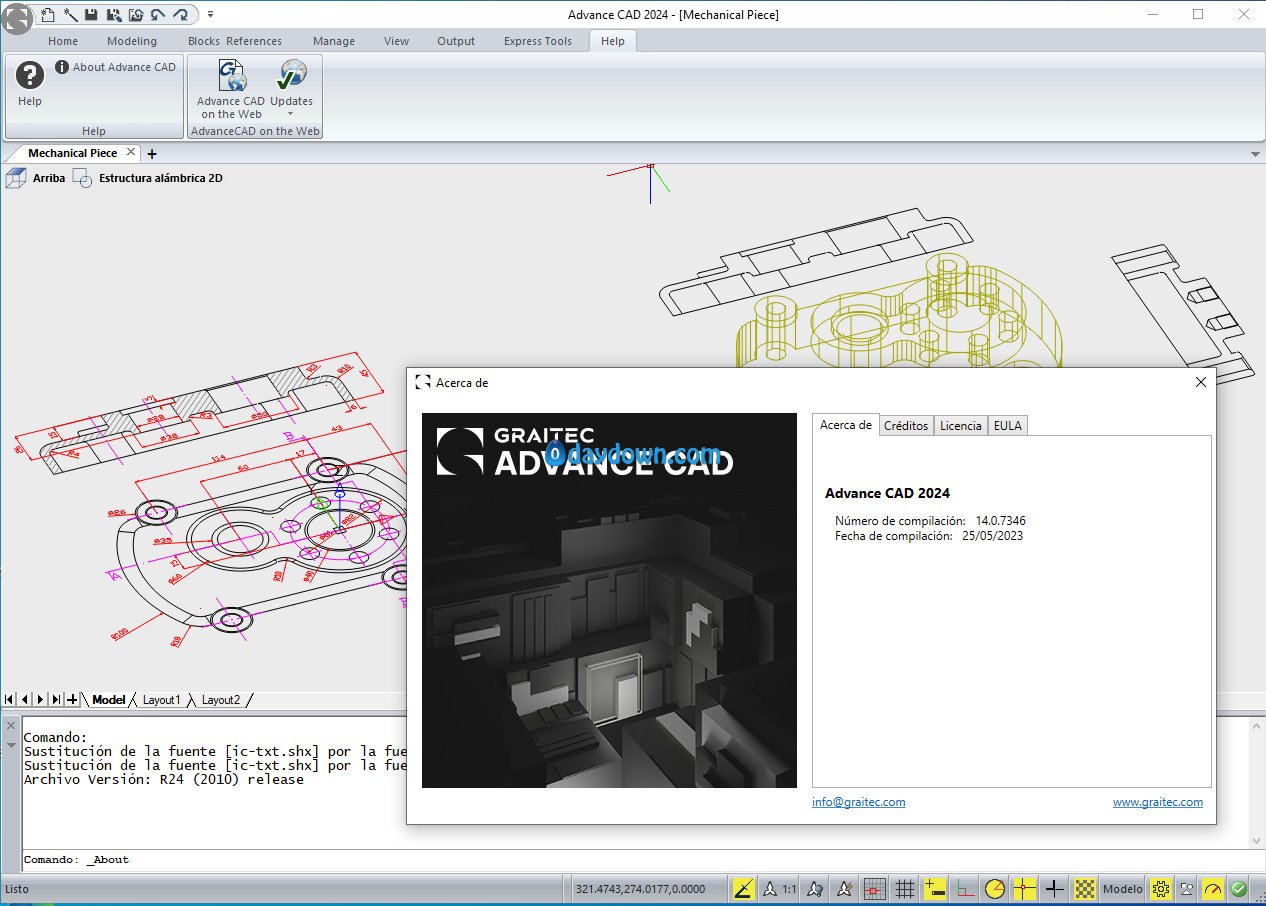
Task: Go to the View ribbon tab
Action: (x=397, y=41)
